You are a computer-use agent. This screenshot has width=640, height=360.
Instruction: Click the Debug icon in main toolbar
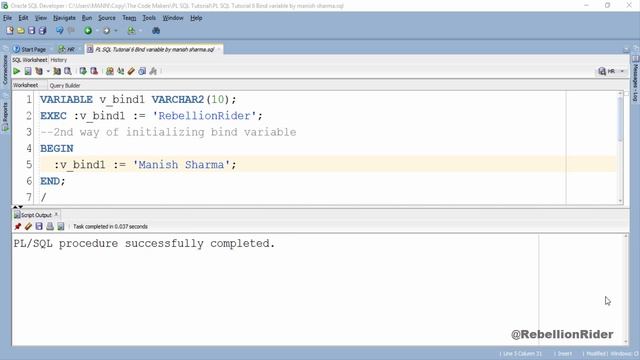pyautogui.click(x=107, y=31)
